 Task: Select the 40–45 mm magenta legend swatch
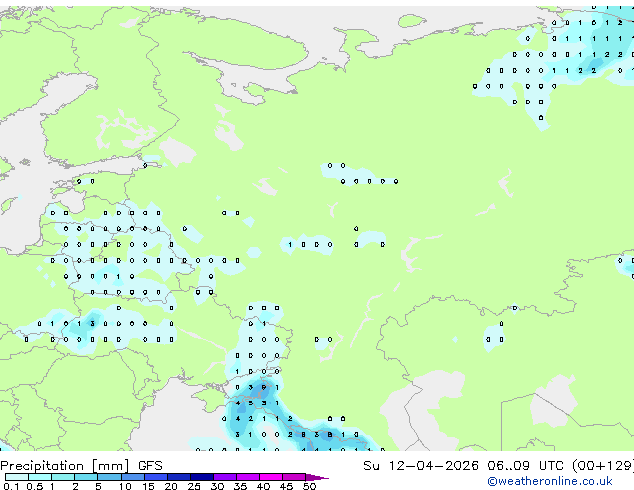[x=271, y=477]
